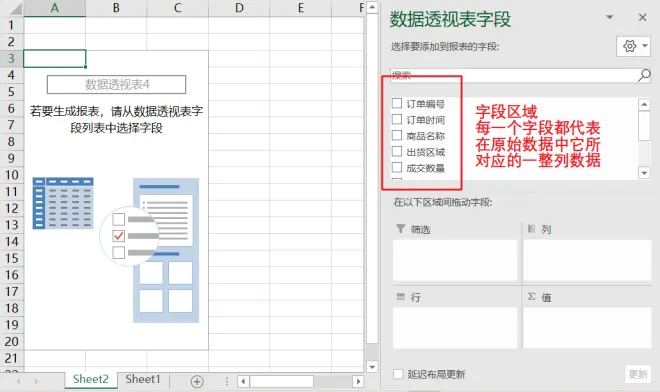This screenshot has width=660, height=392.
Task: Click worksheet vertical scrollbar up arrow
Action: point(372,7)
